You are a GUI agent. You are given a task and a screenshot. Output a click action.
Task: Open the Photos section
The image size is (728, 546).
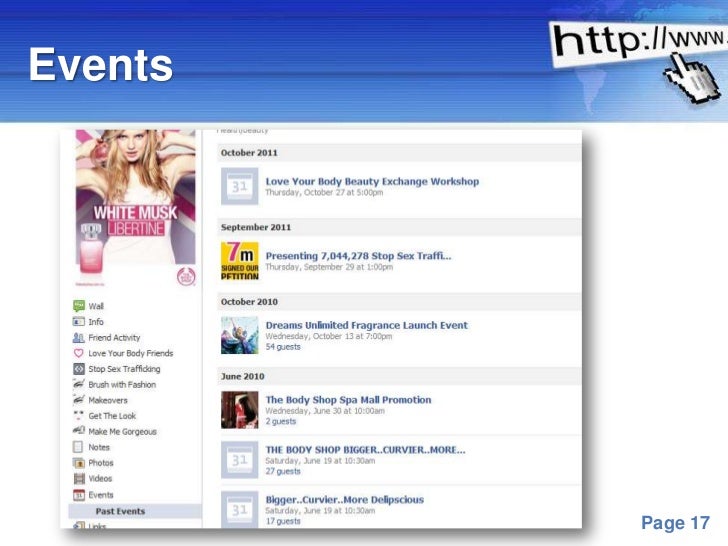click(x=101, y=463)
